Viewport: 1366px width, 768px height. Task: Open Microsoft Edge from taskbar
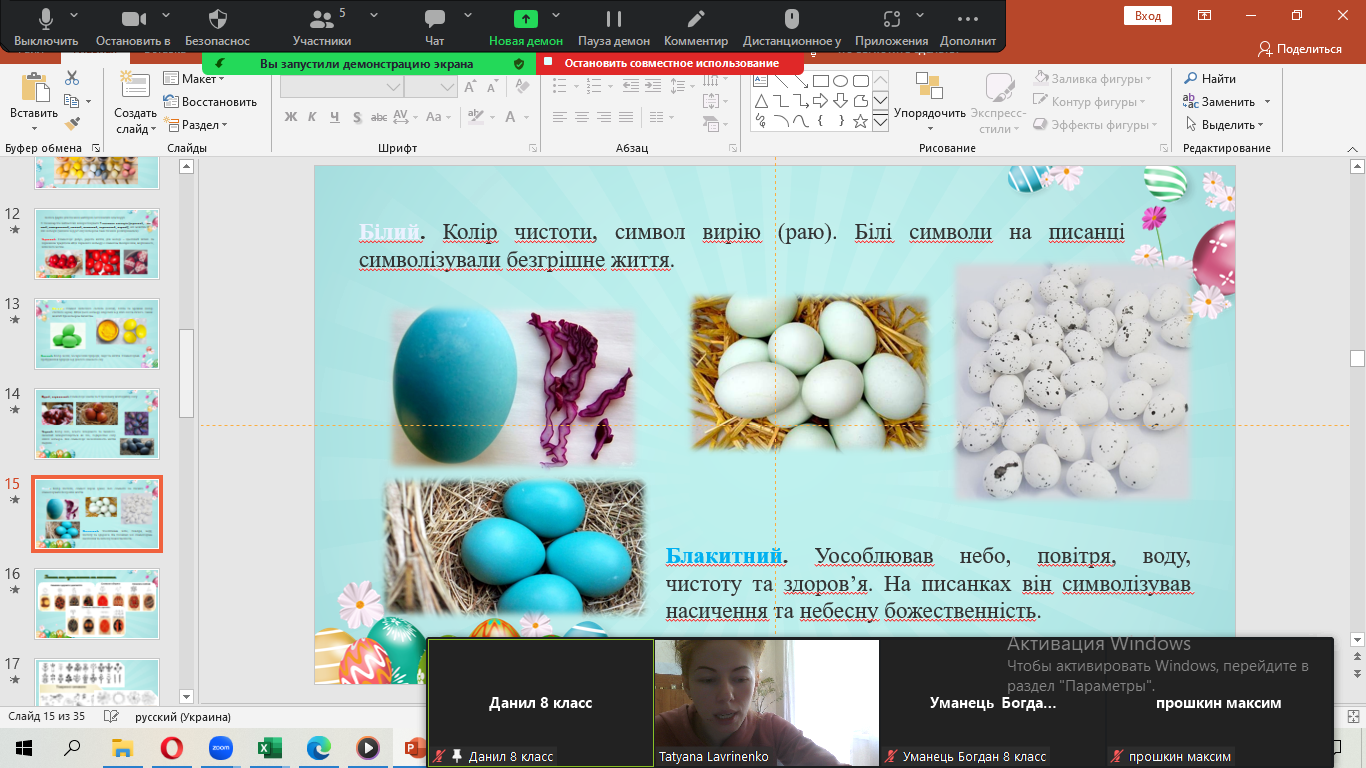pyautogui.click(x=319, y=747)
